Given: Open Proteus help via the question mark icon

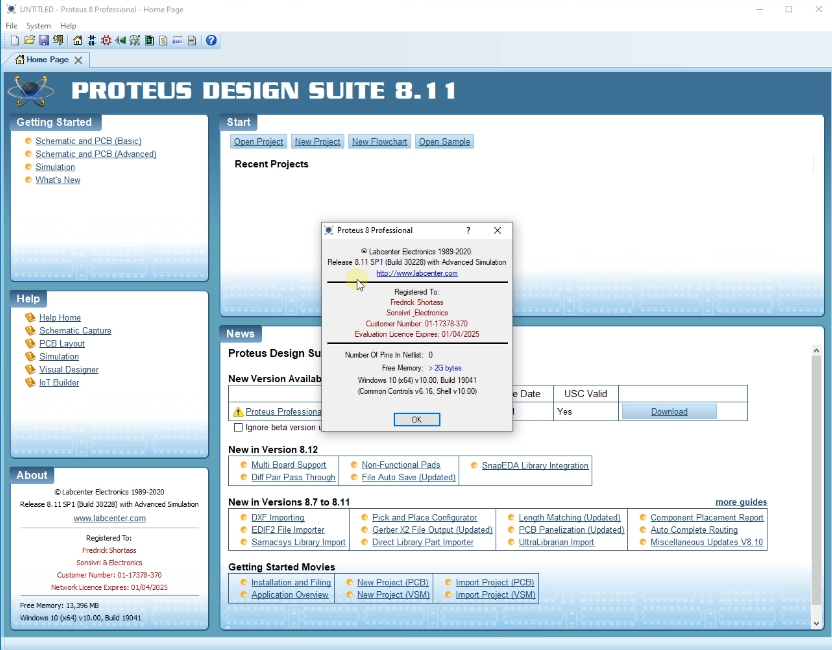Looking at the screenshot, I should pyautogui.click(x=210, y=41).
